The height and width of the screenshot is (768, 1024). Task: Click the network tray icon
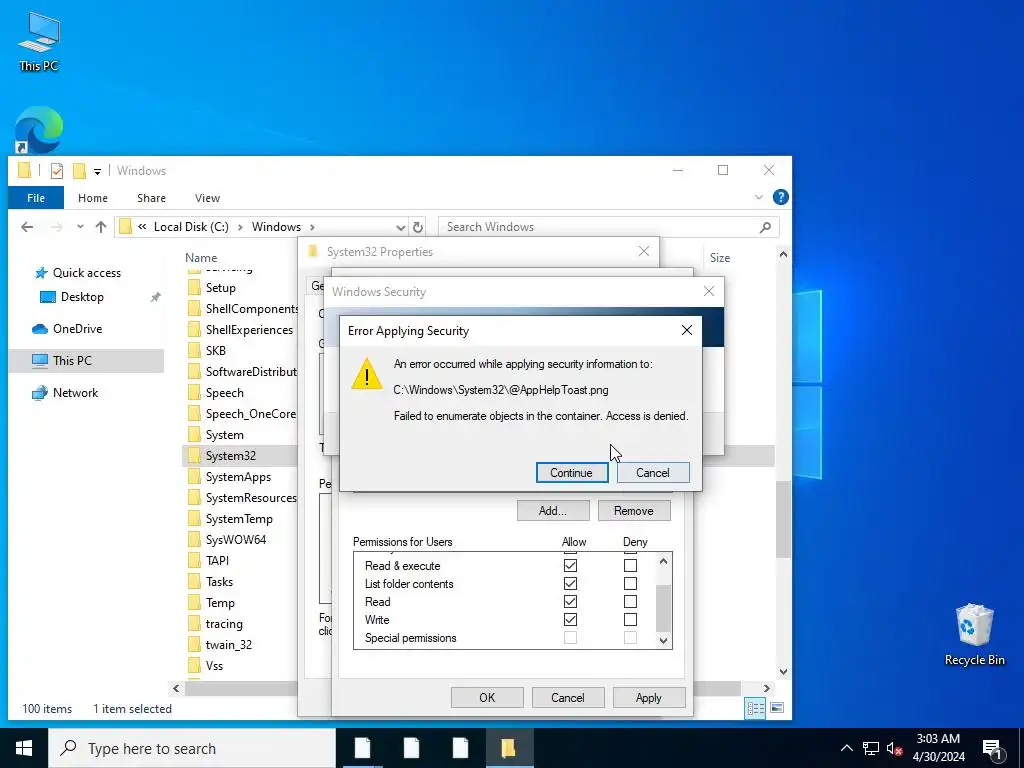click(871, 748)
